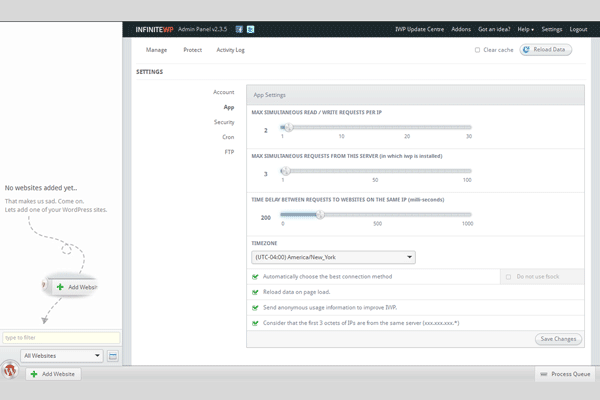This screenshot has height=400, width=600.
Task: Click the time delay between requests slider
Action: 376,214
